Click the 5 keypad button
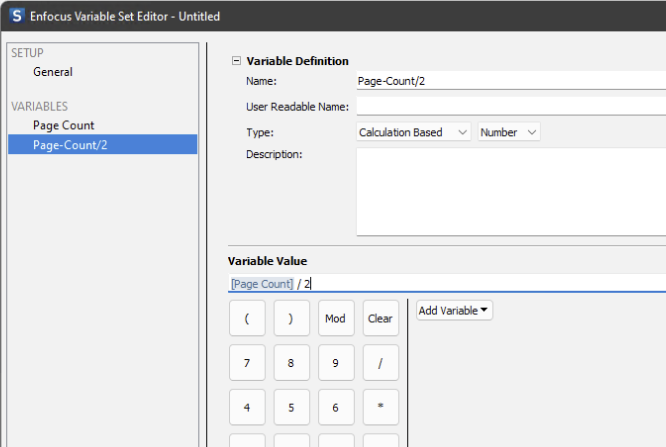The width and height of the screenshot is (666, 447). click(291, 407)
